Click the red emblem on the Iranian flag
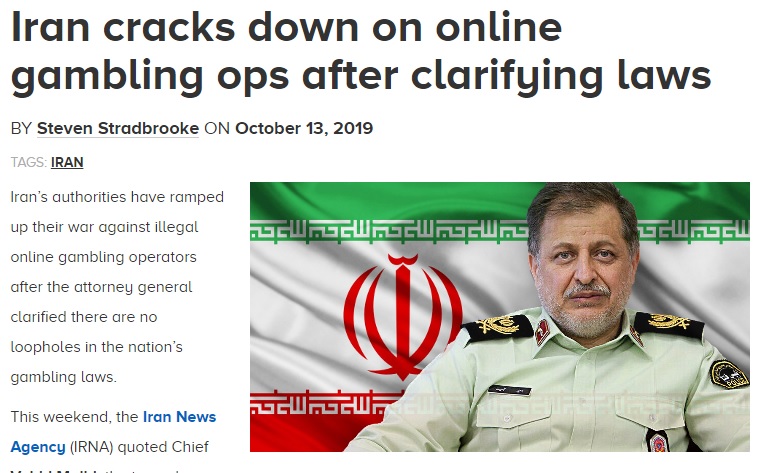 403,316
